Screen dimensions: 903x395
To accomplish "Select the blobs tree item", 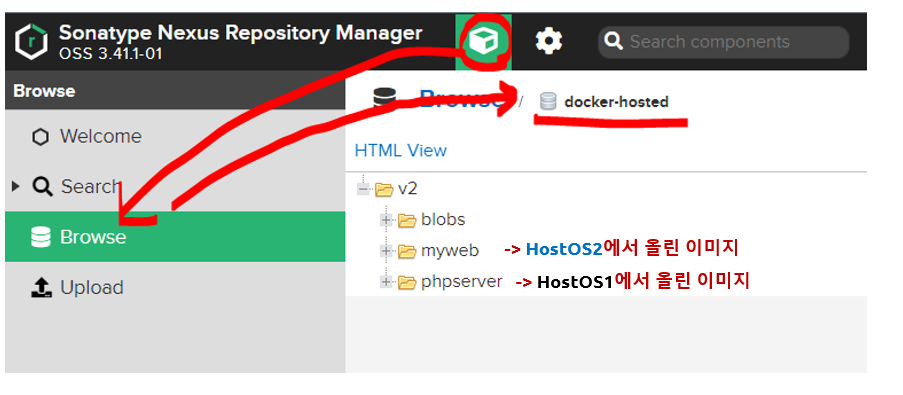I will [x=443, y=219].
